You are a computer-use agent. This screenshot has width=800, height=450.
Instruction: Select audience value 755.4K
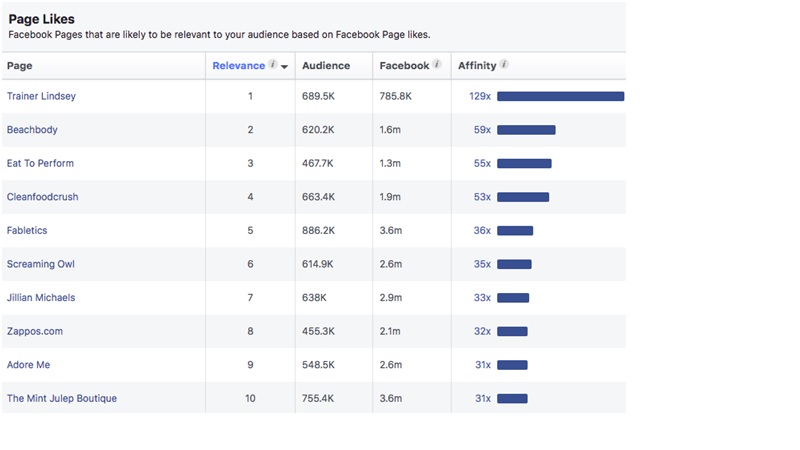pos(318,398)
